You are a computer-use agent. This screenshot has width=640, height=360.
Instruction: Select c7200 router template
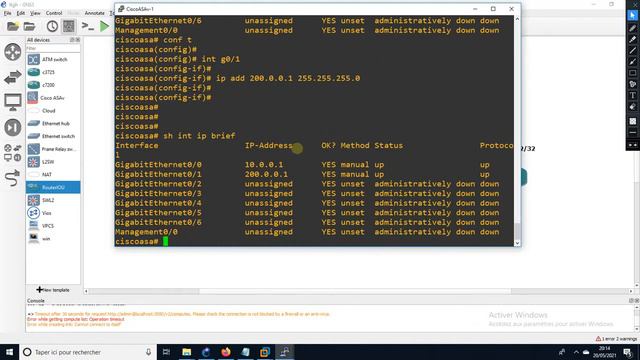(x=53, y=85)
